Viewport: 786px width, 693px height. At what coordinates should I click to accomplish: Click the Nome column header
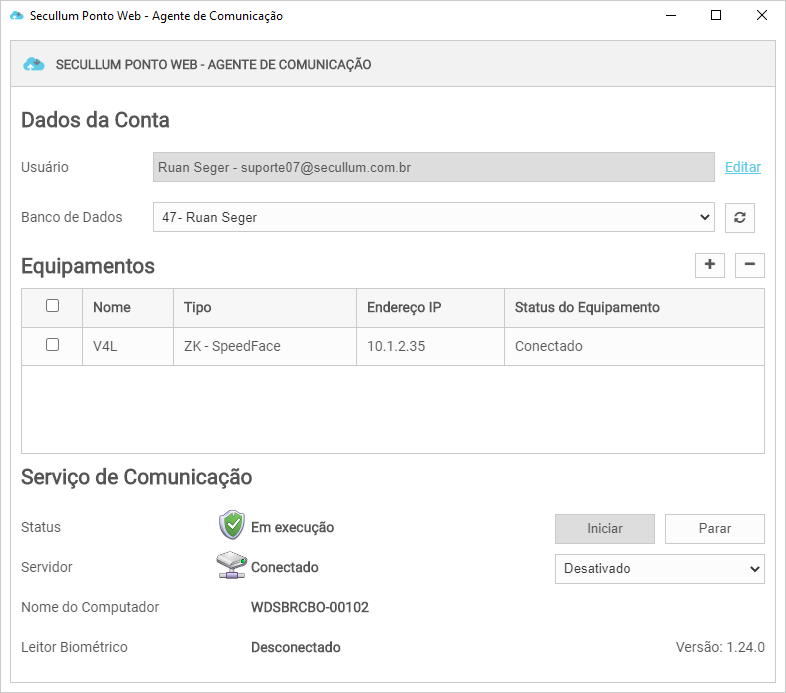point(128,307)
